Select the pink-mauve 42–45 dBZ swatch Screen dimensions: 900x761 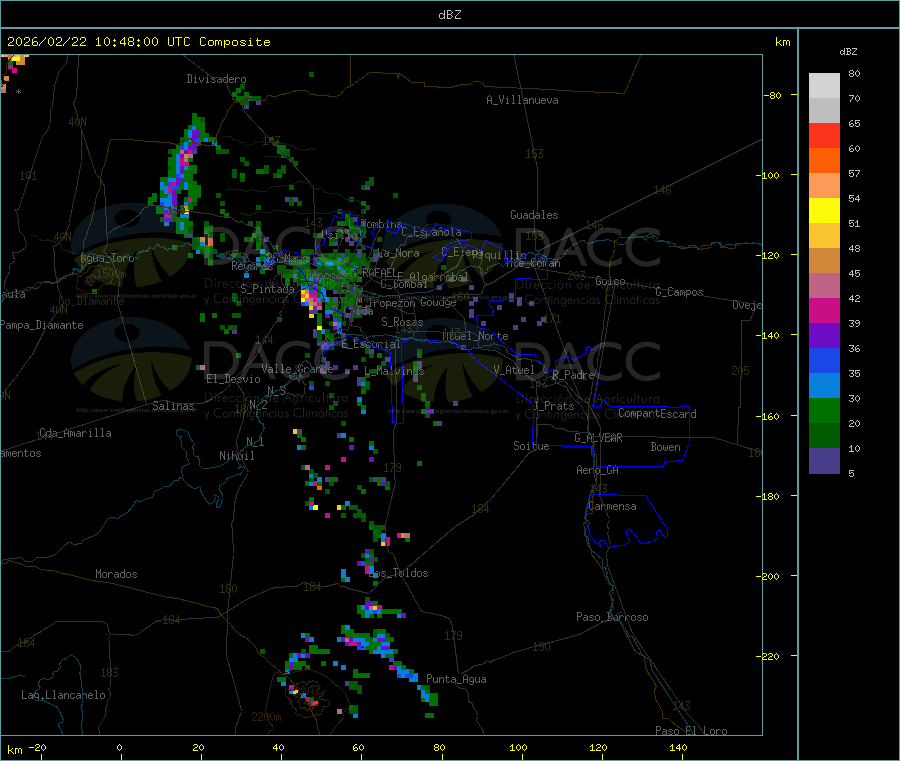click(x=824, y=286)
